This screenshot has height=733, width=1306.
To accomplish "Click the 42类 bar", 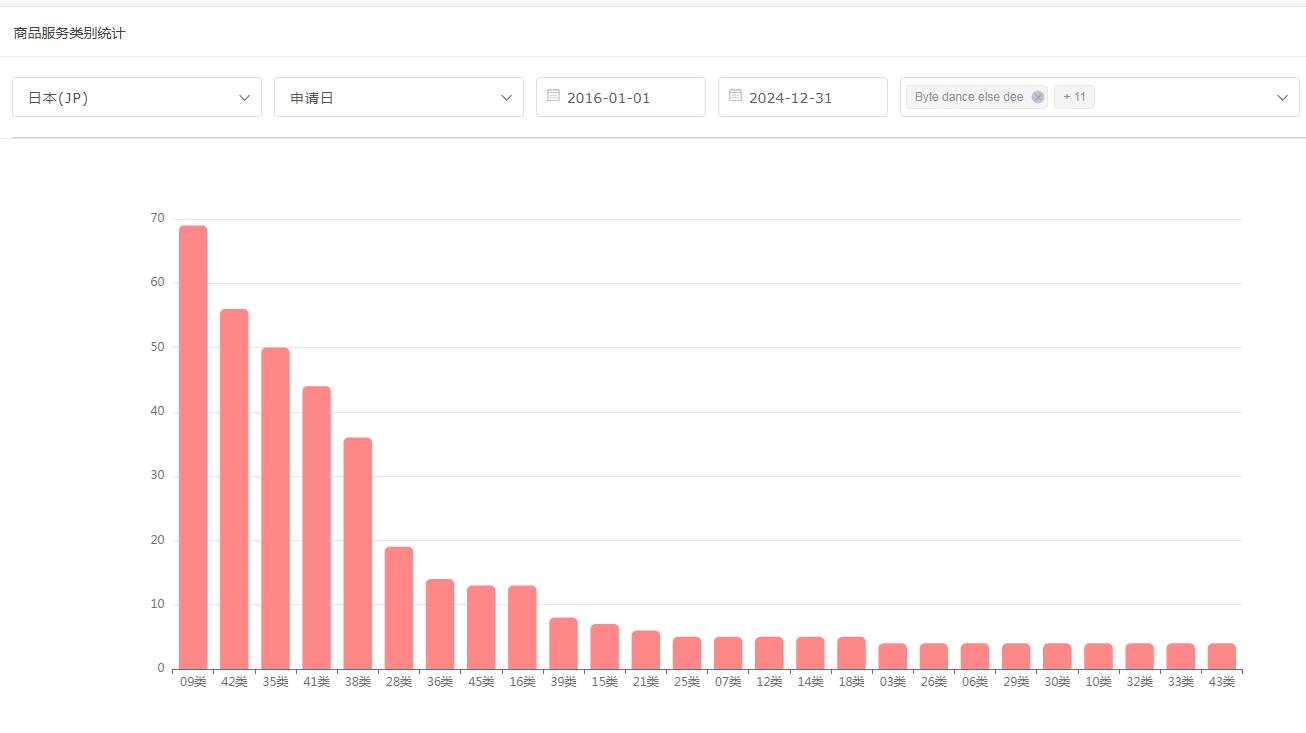I will 234,489.
